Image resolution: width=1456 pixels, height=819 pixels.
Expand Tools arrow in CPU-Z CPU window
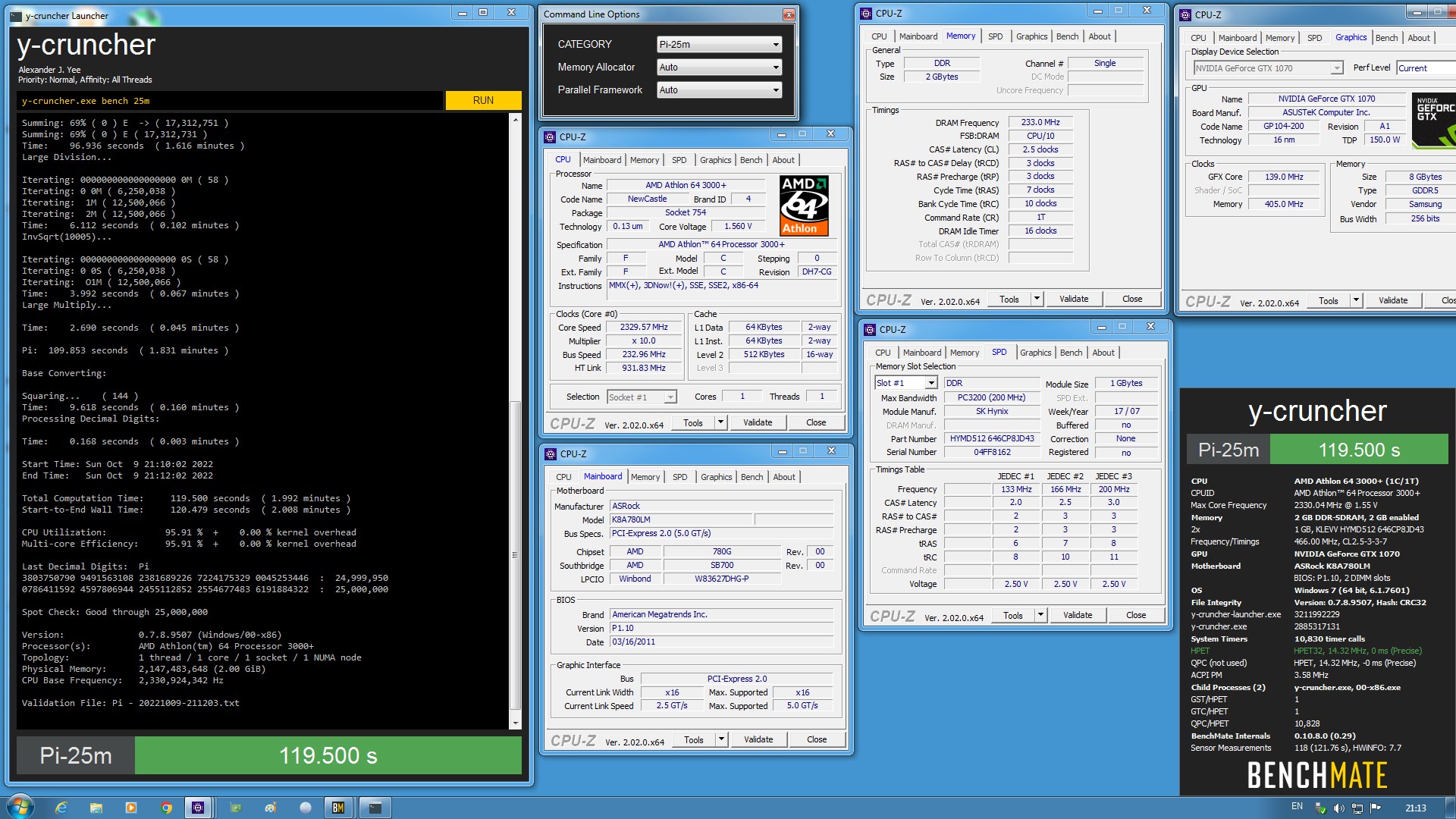coord(721,422)
